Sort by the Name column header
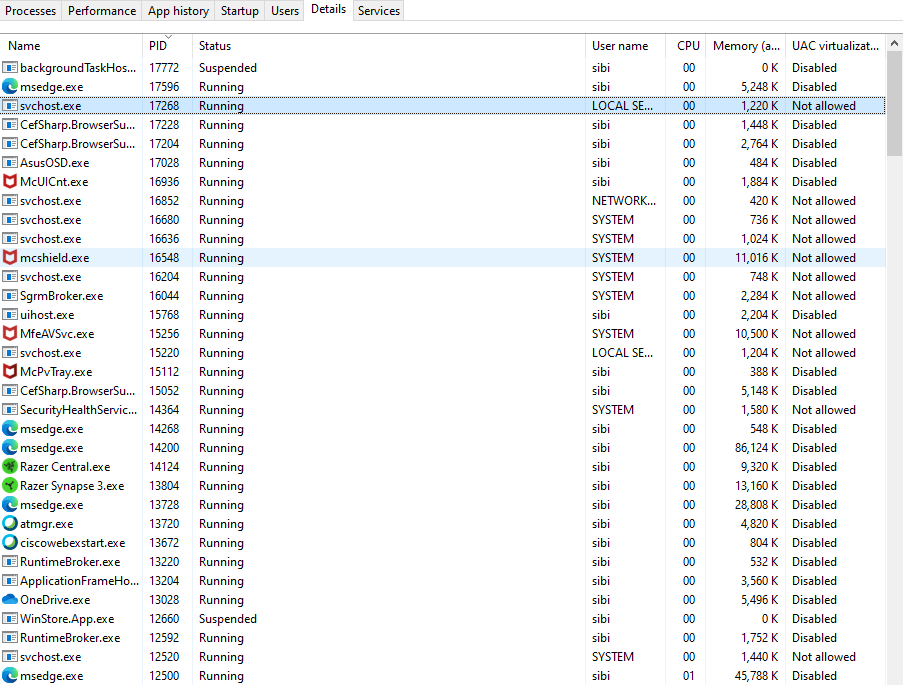Image resolution: width=903 pixels, height=685 pixels. pos(71,46)
